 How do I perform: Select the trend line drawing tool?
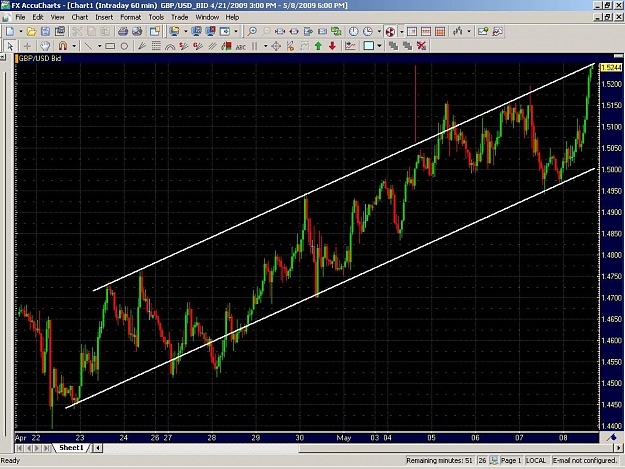point(88,46)
